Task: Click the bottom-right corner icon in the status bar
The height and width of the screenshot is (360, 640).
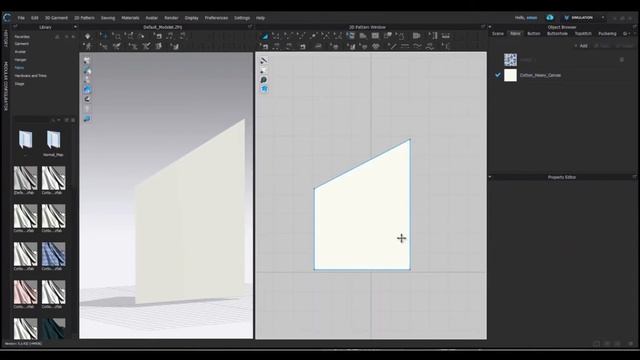Action: pyautogui.click(x=631, y=344)
